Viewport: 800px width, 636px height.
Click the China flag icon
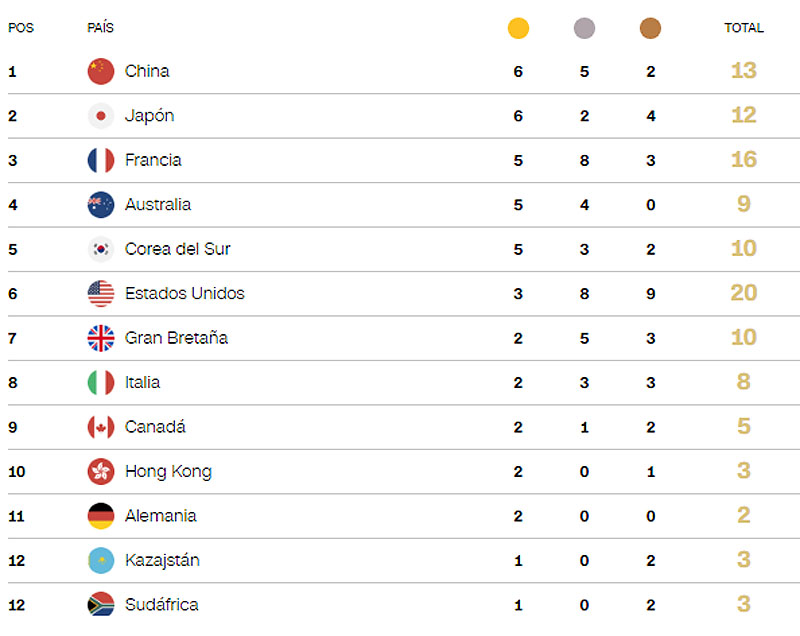coord(101,71)
